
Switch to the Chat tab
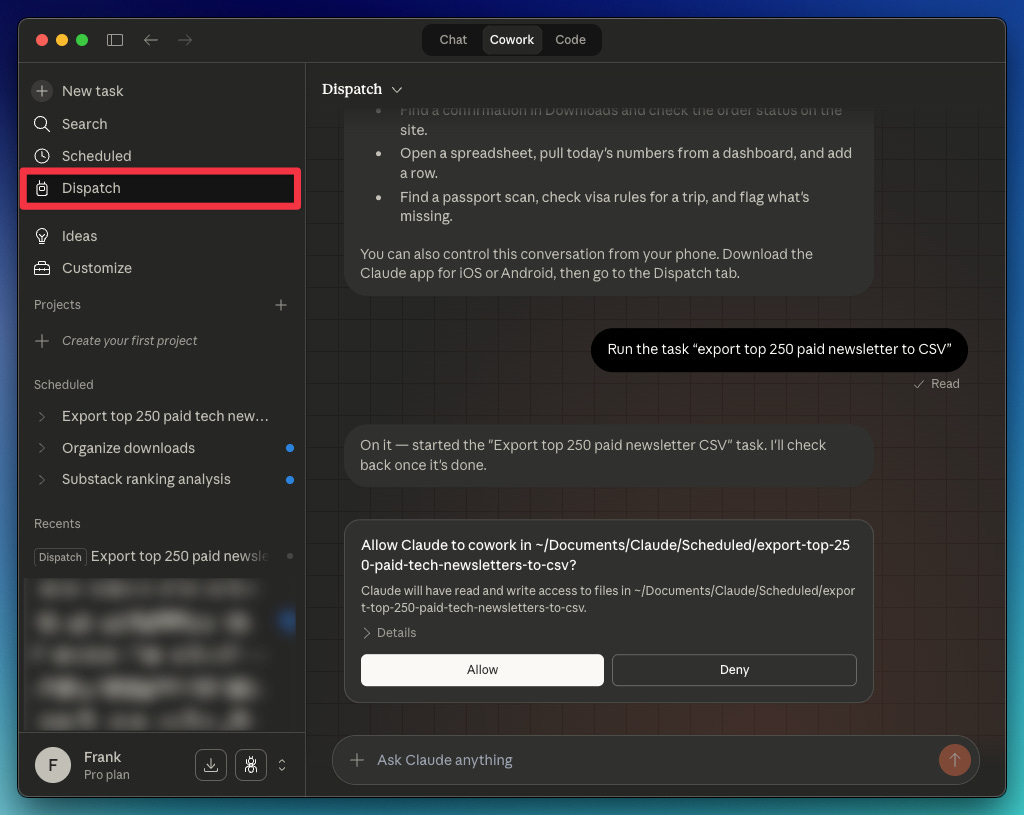click(453, 40)
